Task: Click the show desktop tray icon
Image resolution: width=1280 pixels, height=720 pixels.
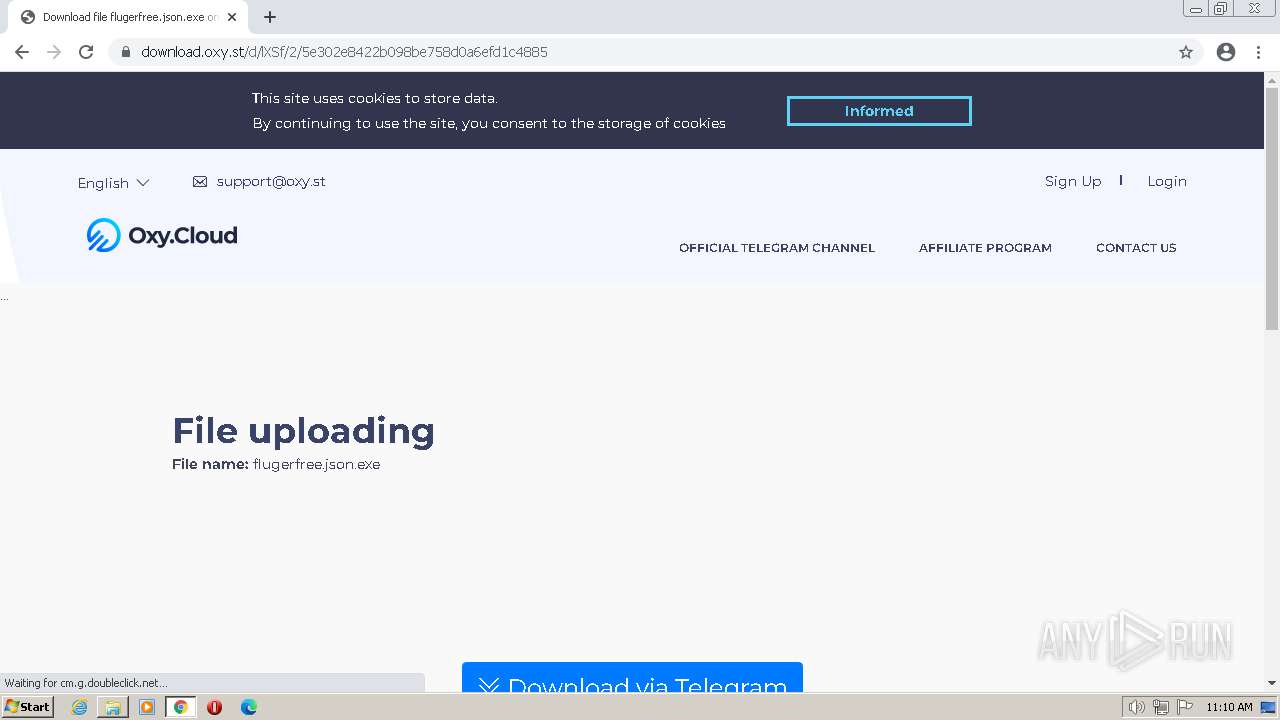Action: pyautogui.click(x=1268, y=707)
